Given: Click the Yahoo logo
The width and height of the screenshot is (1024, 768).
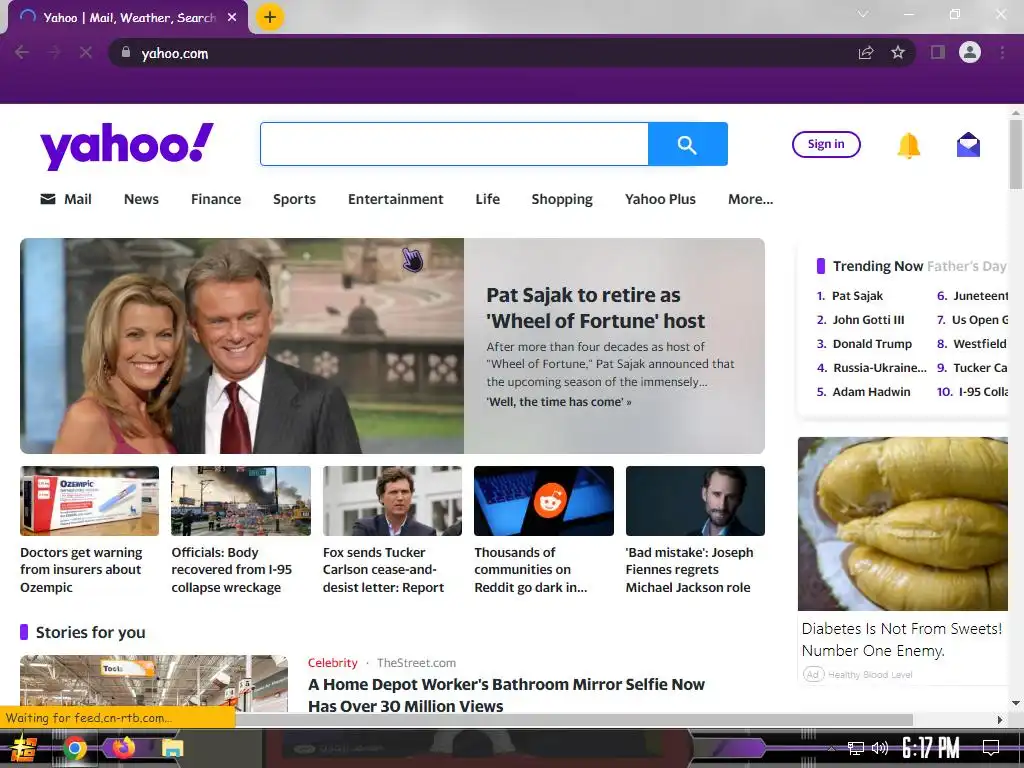Looking at the screenshot, I should (127, 145).
